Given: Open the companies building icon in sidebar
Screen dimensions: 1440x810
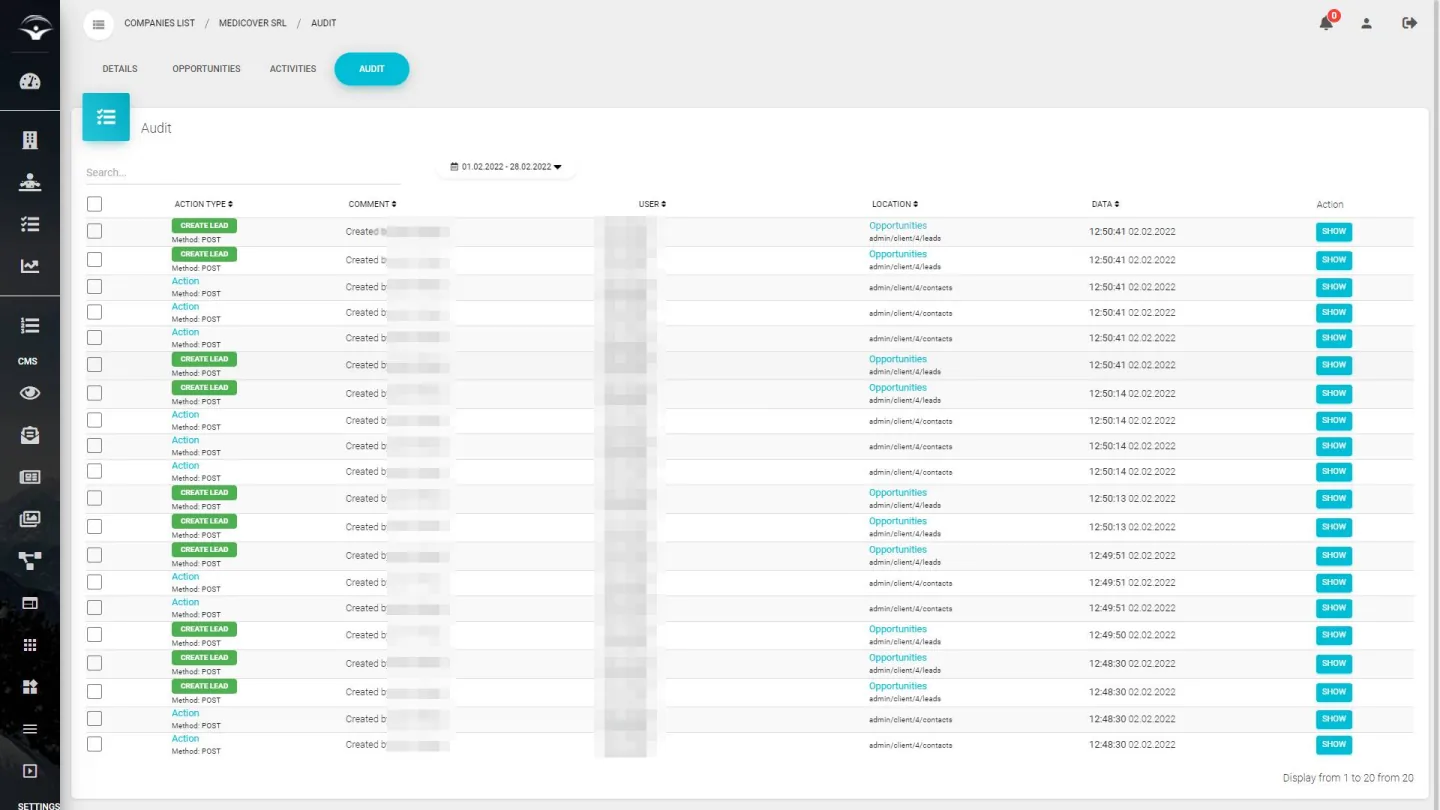Looking at the screenshot, I should tap(30, 140).
